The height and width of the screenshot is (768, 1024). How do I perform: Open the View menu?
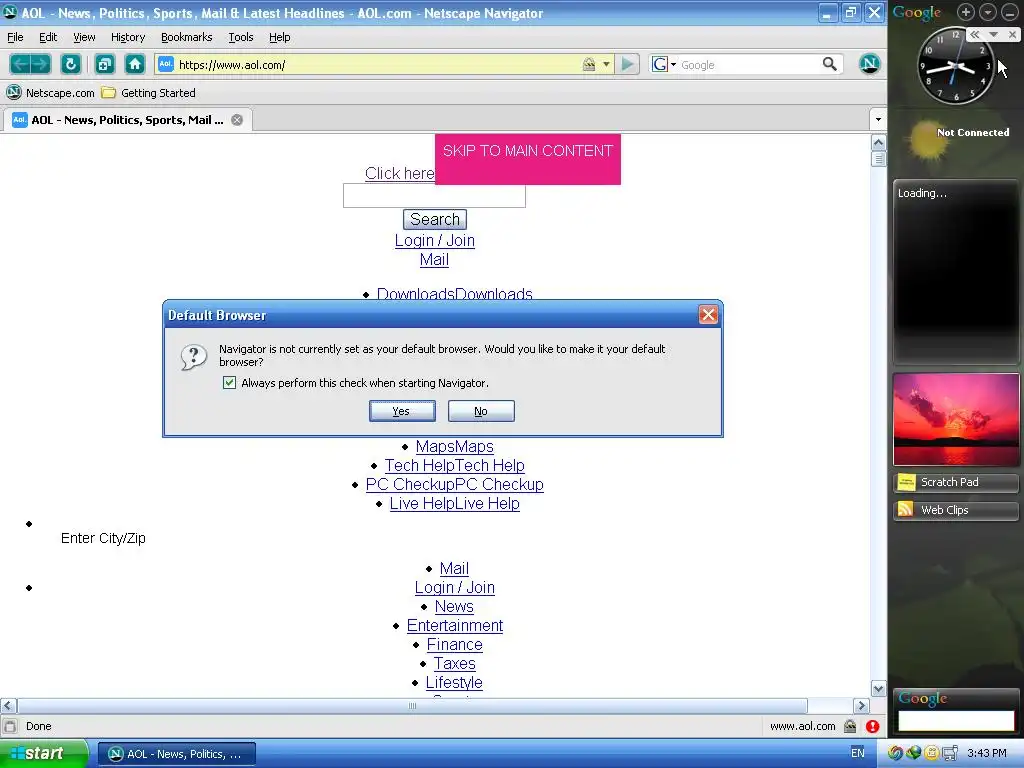point(84,37)
